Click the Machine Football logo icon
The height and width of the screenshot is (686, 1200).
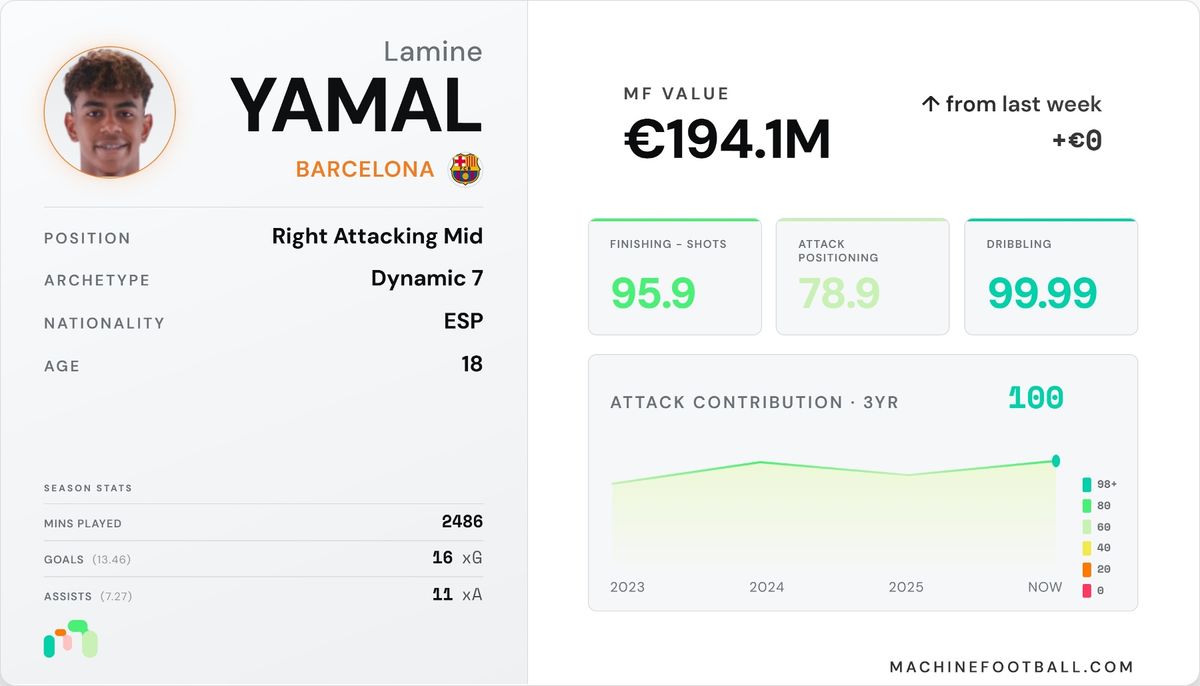coord(70,639)
